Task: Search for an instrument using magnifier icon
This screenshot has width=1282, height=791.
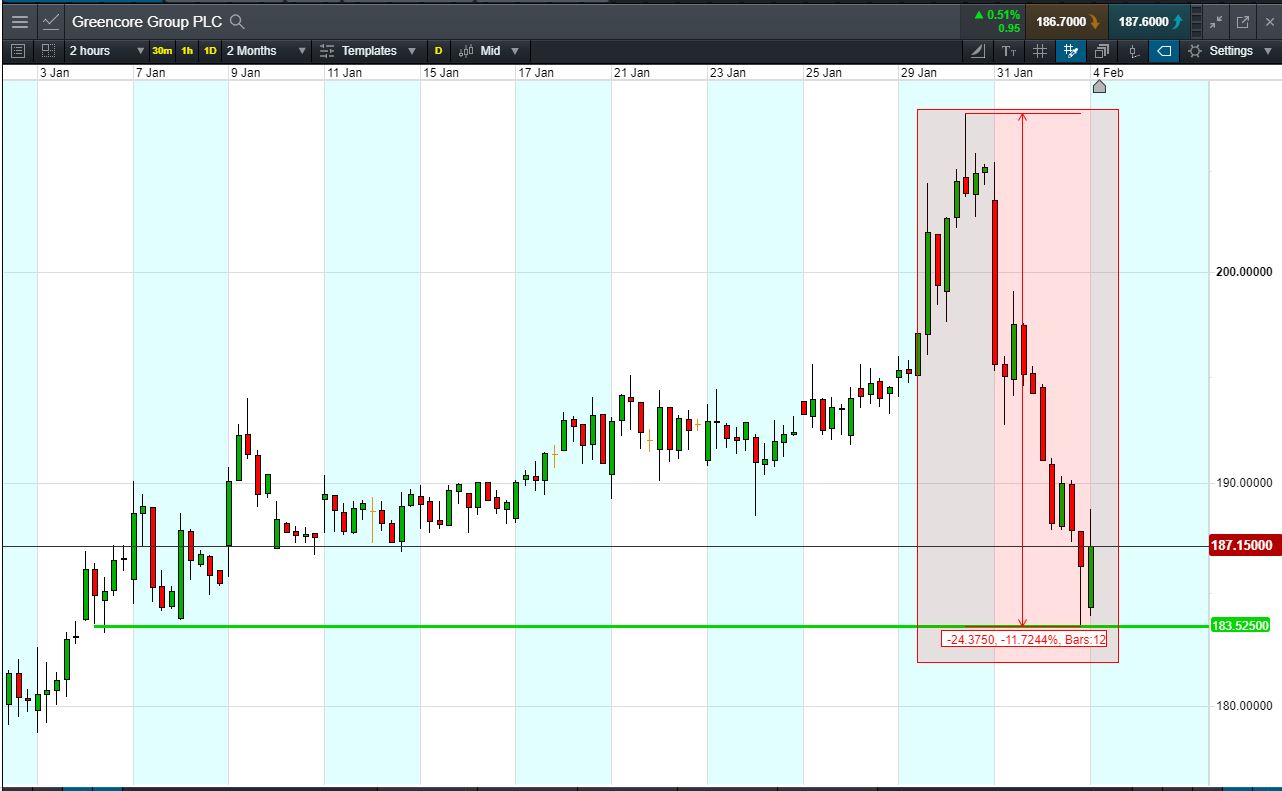Action: pos(237,21)
